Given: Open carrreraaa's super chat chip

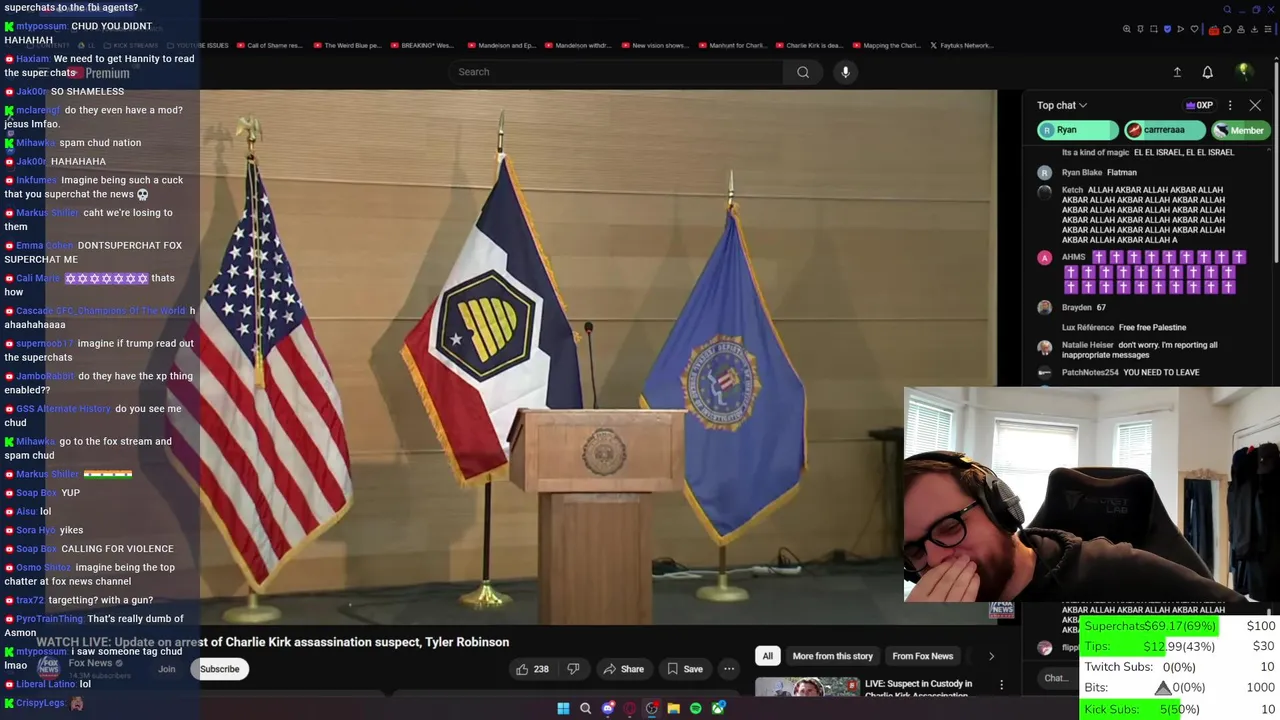Looking at the screenshot, I should (x=1164, y=130).
